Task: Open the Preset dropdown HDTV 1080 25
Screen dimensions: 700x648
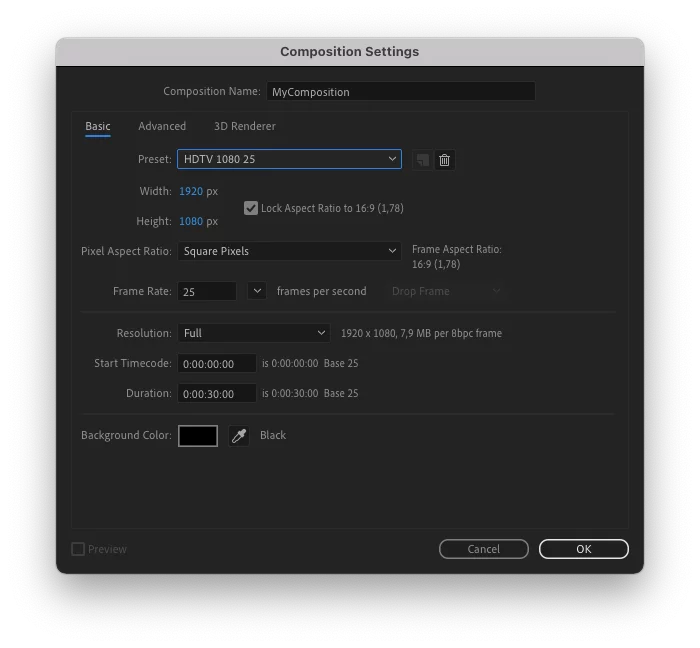Action: [289, 159]
